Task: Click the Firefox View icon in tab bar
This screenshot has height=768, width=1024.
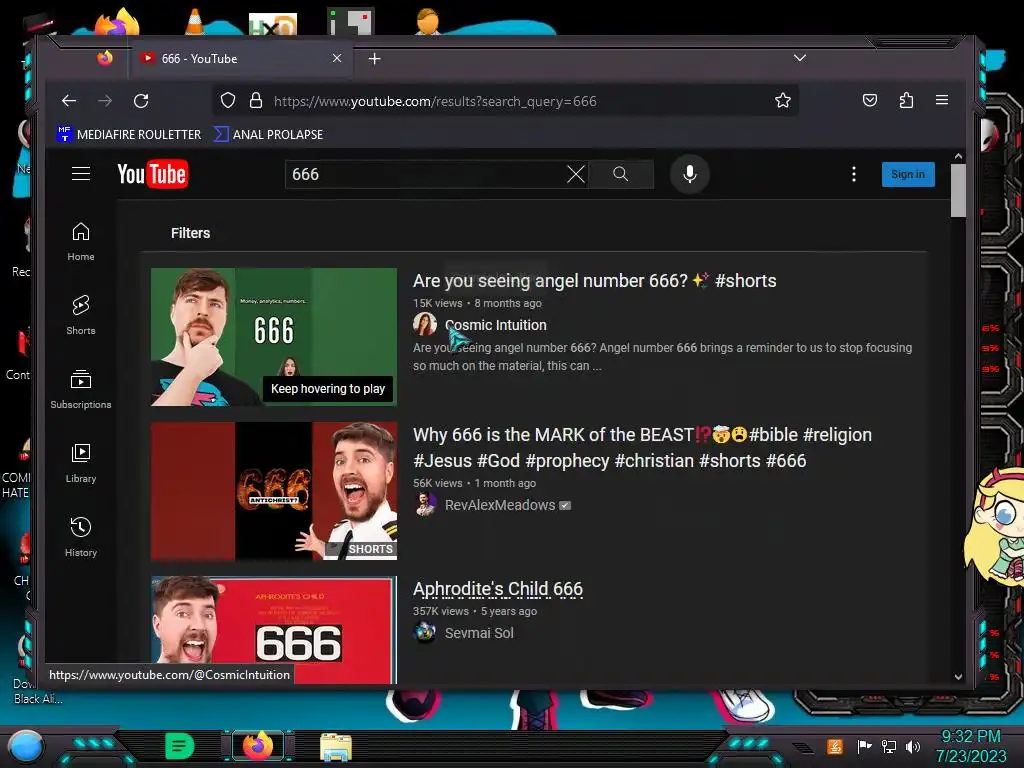Action: (x=104, y=58)
